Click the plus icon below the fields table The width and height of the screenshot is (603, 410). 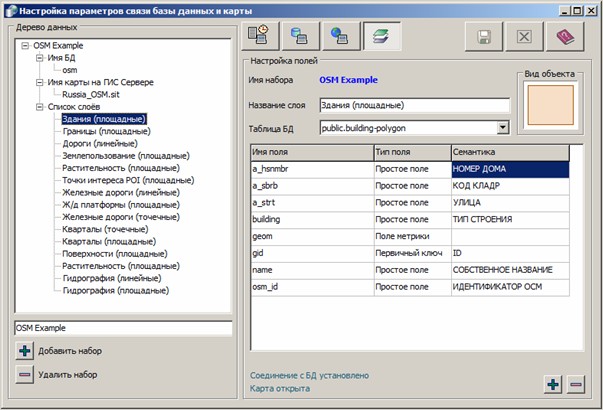(x=553, y=384)
